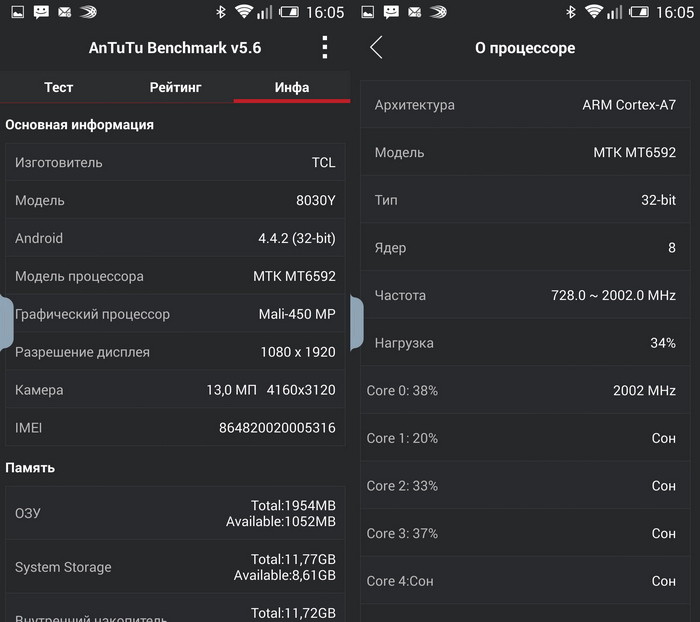Tap the Wi-Fi icon in left status bar

[244, 11]
